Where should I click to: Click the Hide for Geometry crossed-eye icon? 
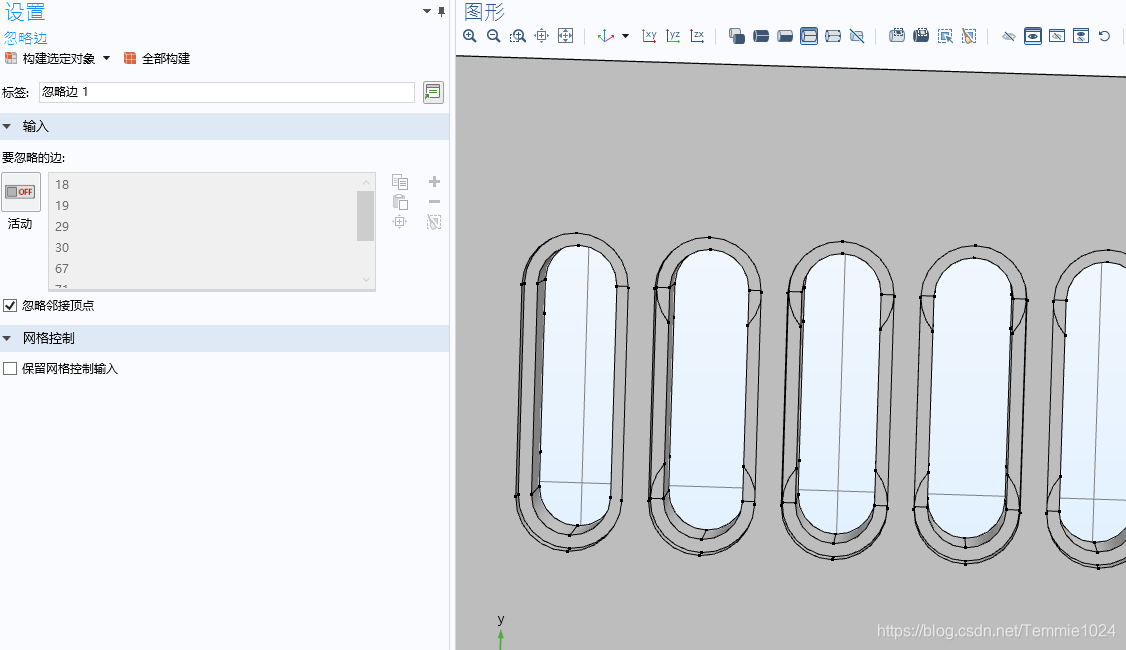tap(1009, 36)
